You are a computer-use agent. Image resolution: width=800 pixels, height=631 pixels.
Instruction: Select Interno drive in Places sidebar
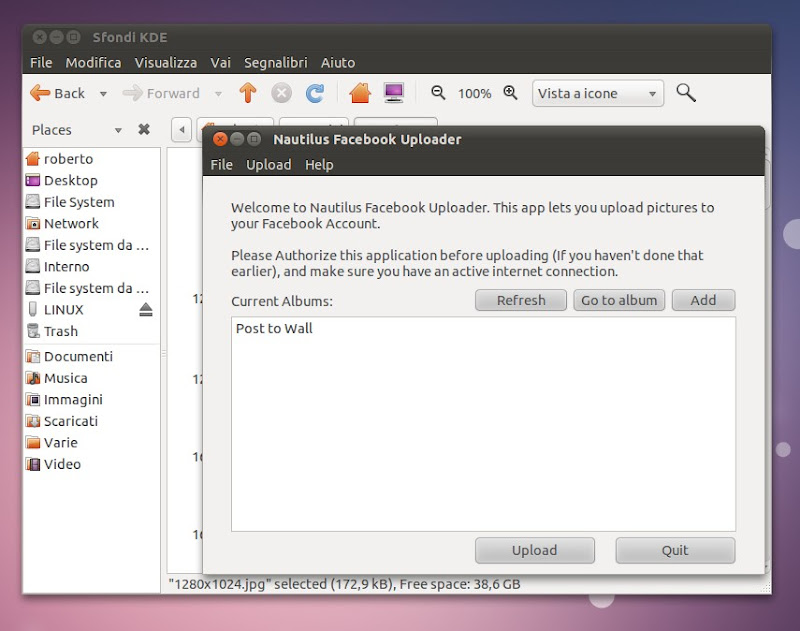(92, 267)
